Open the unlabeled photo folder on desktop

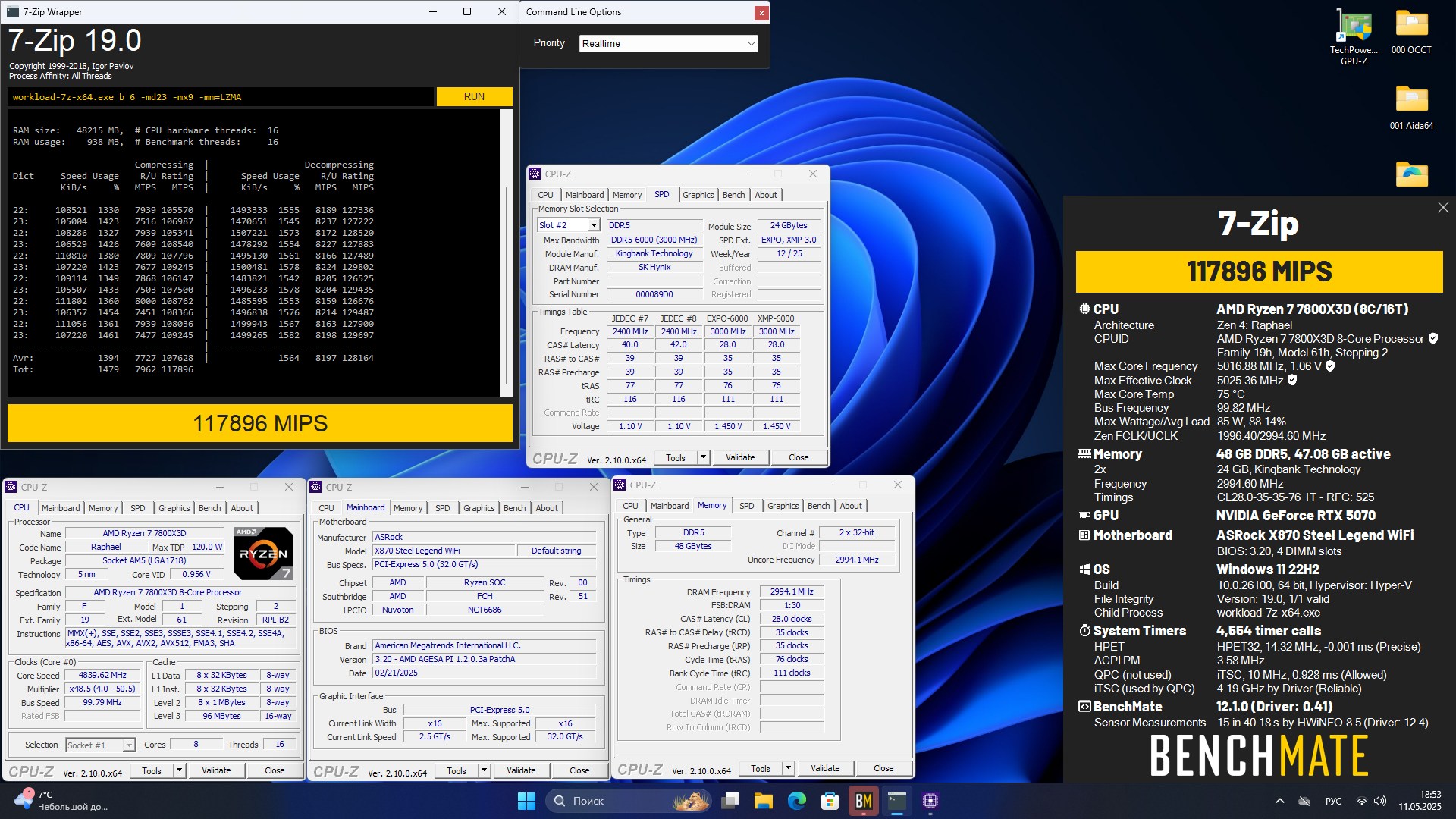[1411, 174]
